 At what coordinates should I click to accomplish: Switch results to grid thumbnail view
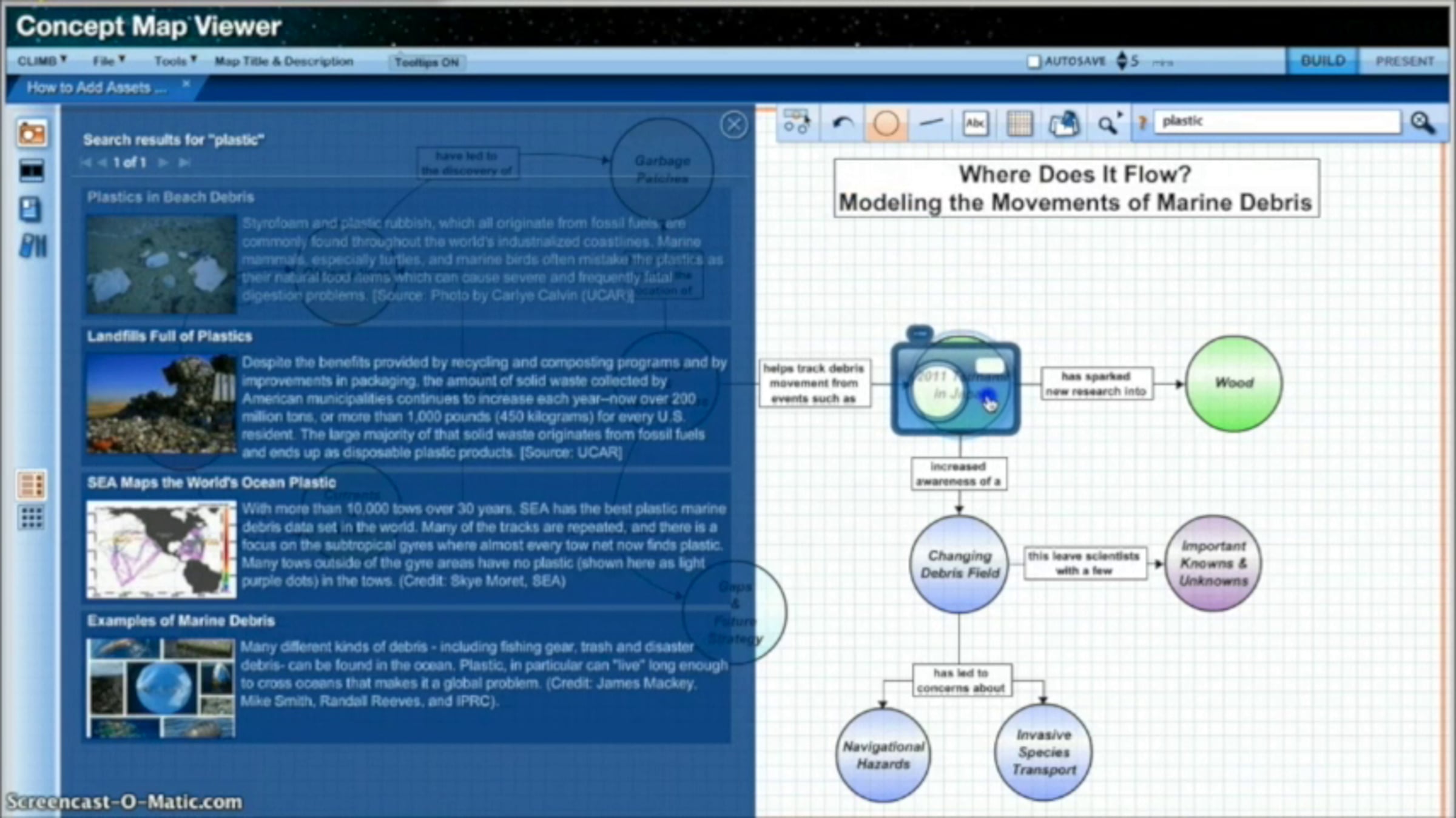point(32,518)
